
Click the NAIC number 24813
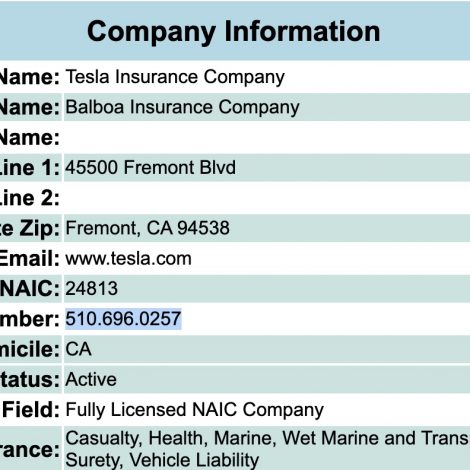tap(91, 288)
